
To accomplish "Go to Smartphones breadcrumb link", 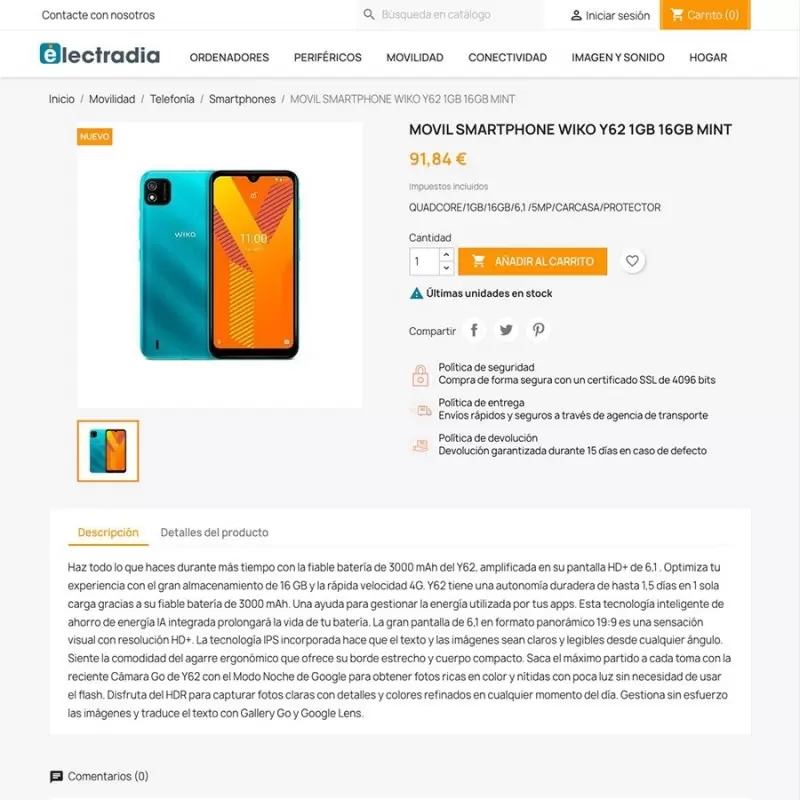I will pos(242,99).
